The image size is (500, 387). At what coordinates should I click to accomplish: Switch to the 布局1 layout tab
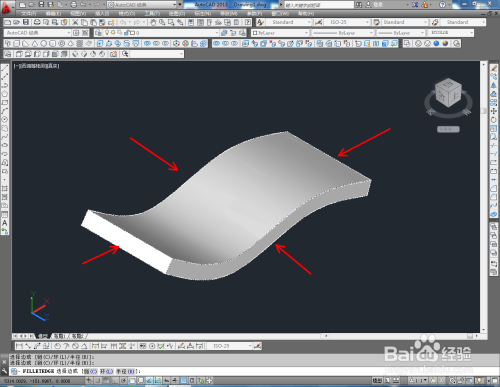click(59, 336)
